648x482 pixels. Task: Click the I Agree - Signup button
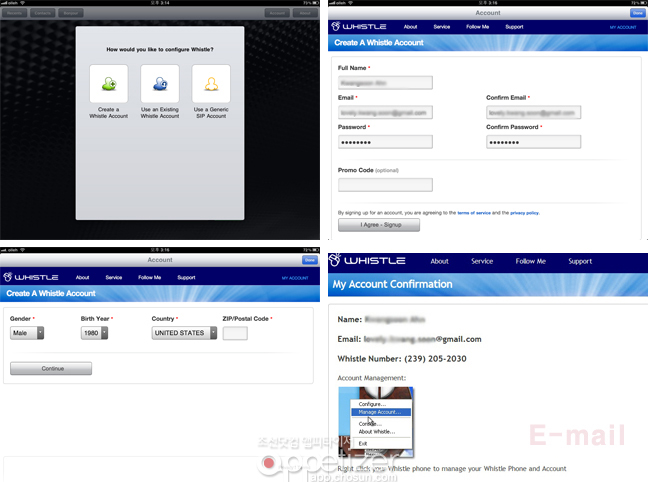pos(379,225)
